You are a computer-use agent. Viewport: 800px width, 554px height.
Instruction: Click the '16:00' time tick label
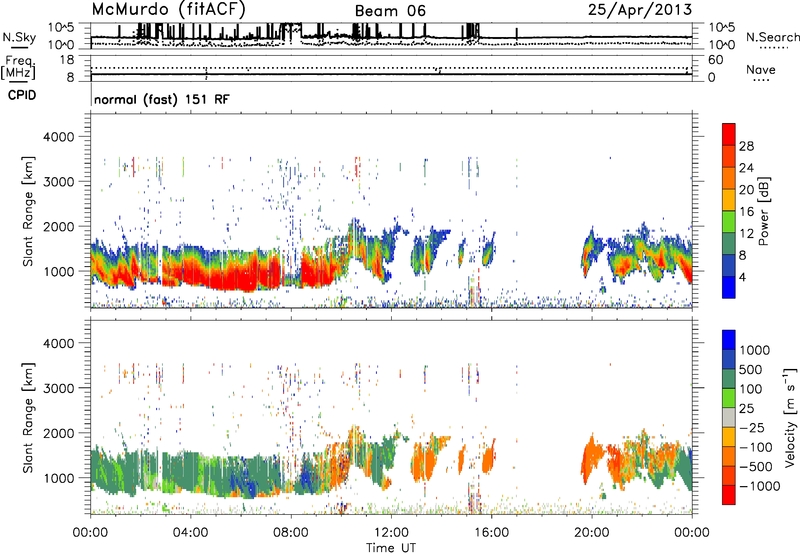click(491, 533)
